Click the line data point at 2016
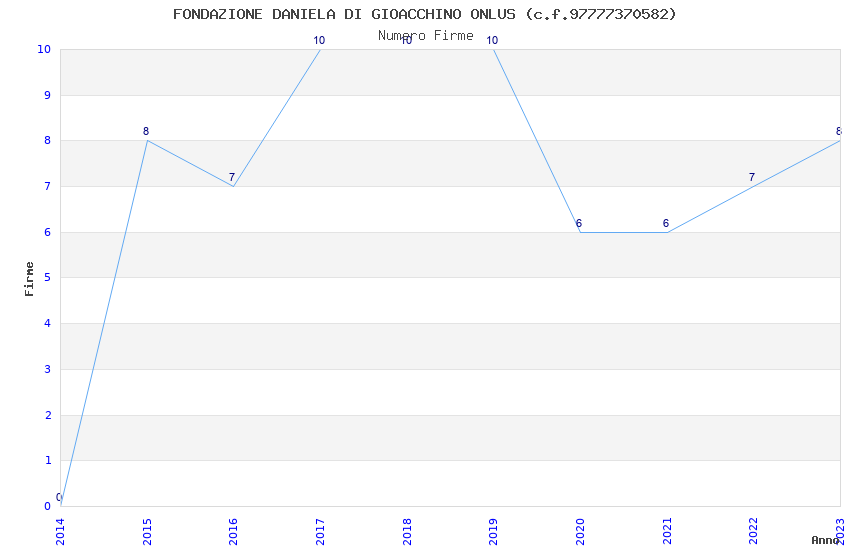The width and height of the screenshot is (850, 550). coord(234,186)
